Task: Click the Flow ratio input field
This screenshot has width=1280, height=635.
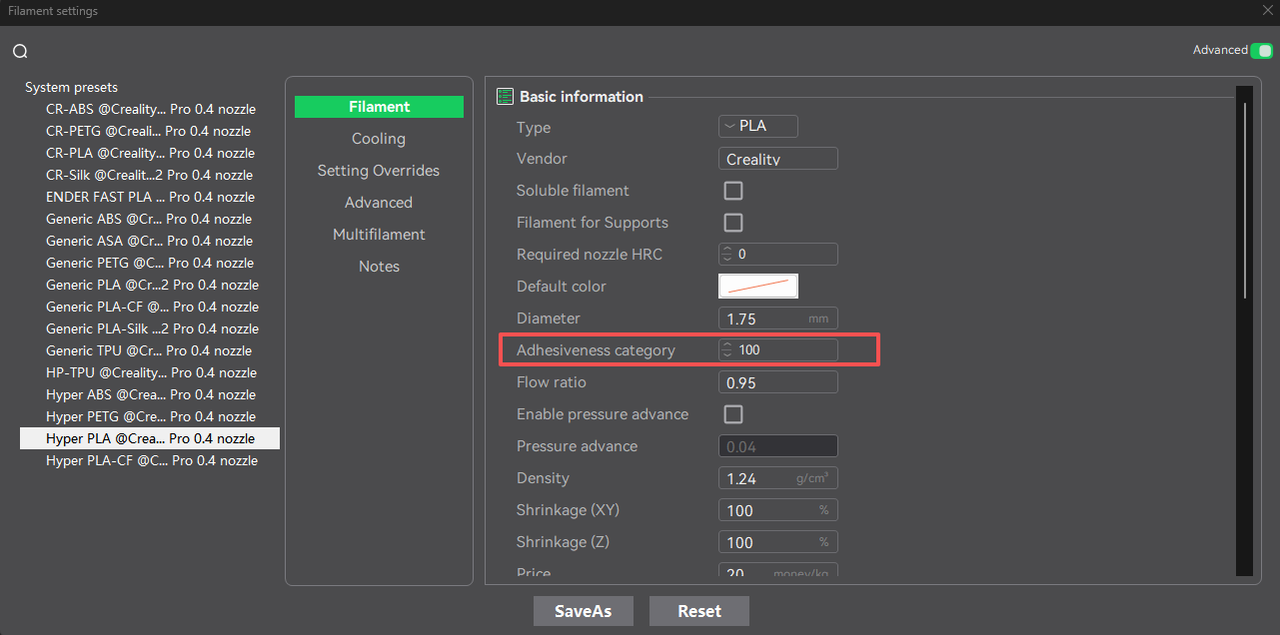Action: click(x=777, y=382)
